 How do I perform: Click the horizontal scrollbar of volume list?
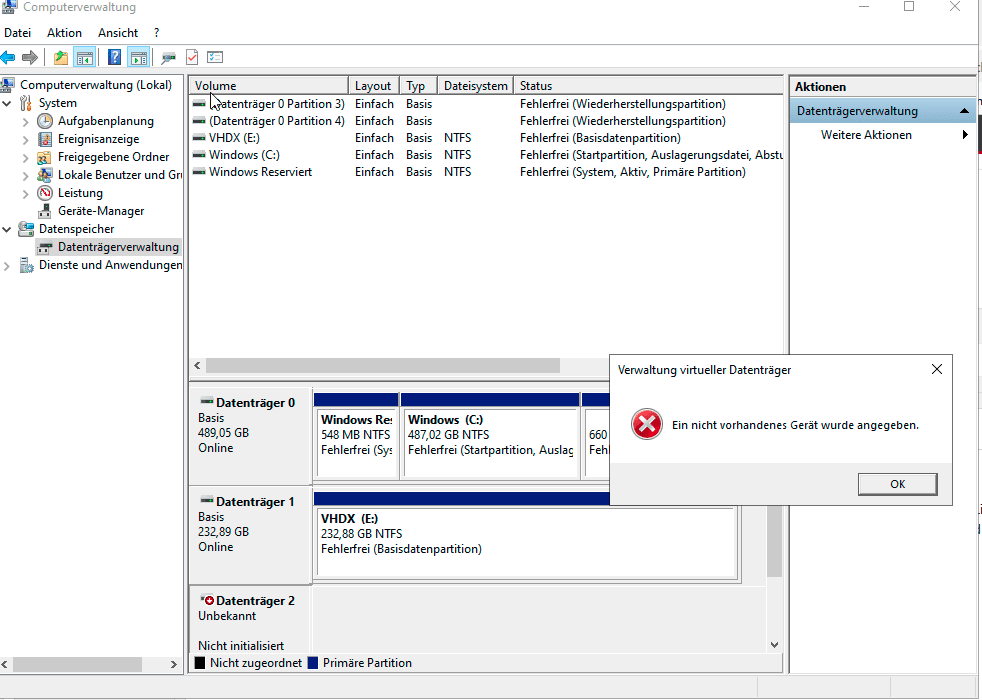(383, 365)
